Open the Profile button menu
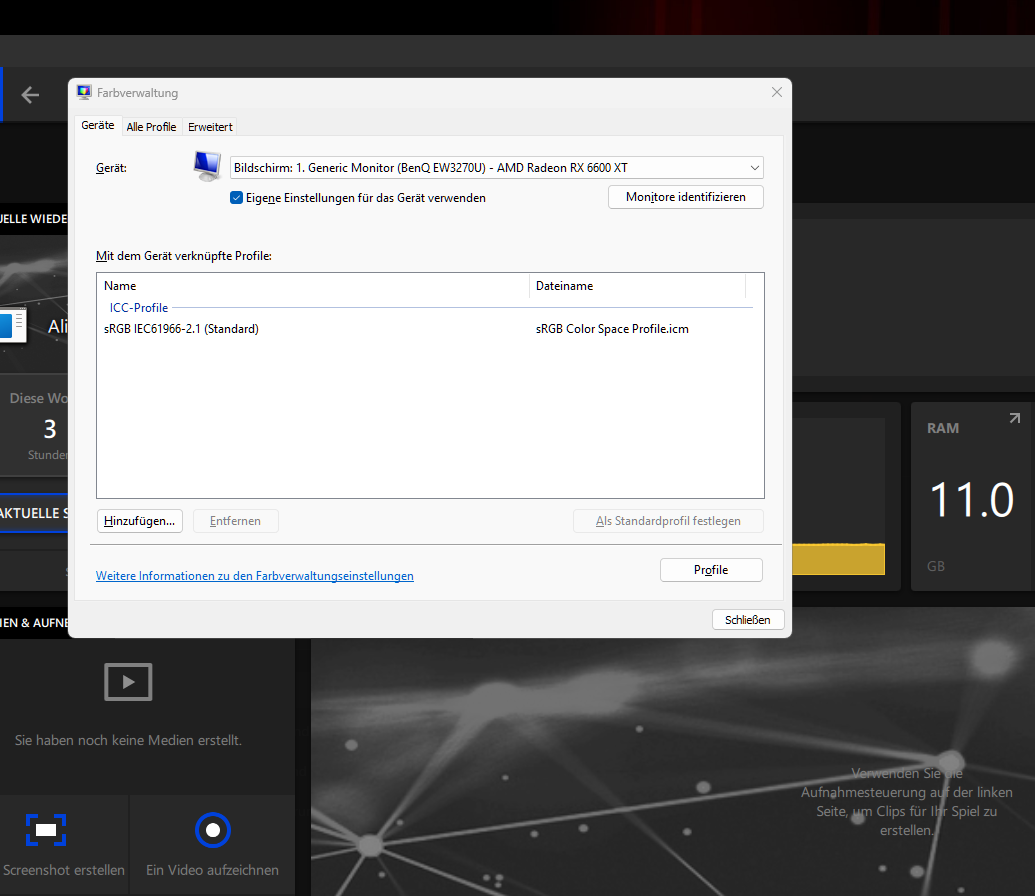Image resolution: width=1035 pixels, height=896 pixels. pyautogui.click(x=711, y=570)
